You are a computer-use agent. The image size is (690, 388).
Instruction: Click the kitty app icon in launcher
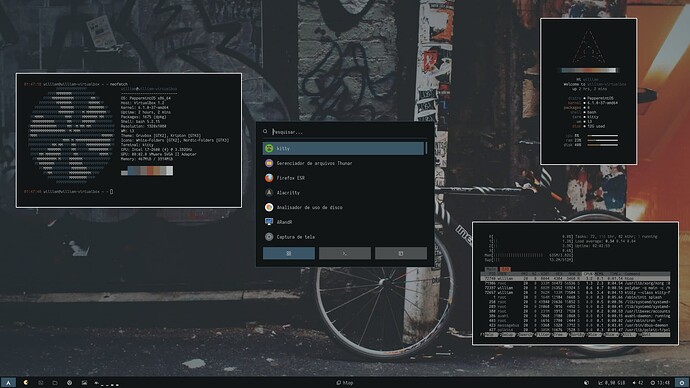269,149
